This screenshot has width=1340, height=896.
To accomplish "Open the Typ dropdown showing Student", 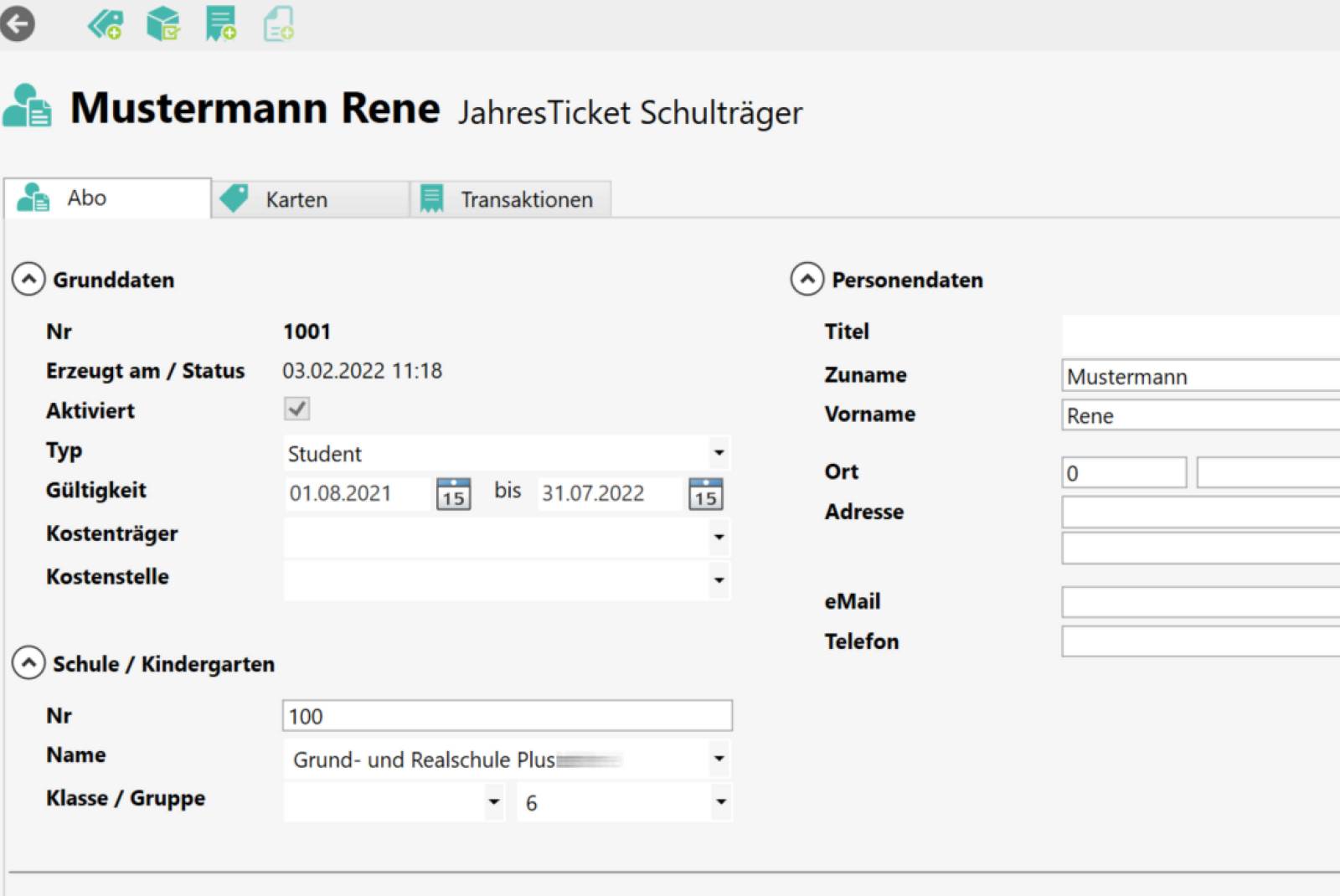I will coord(718,453).
